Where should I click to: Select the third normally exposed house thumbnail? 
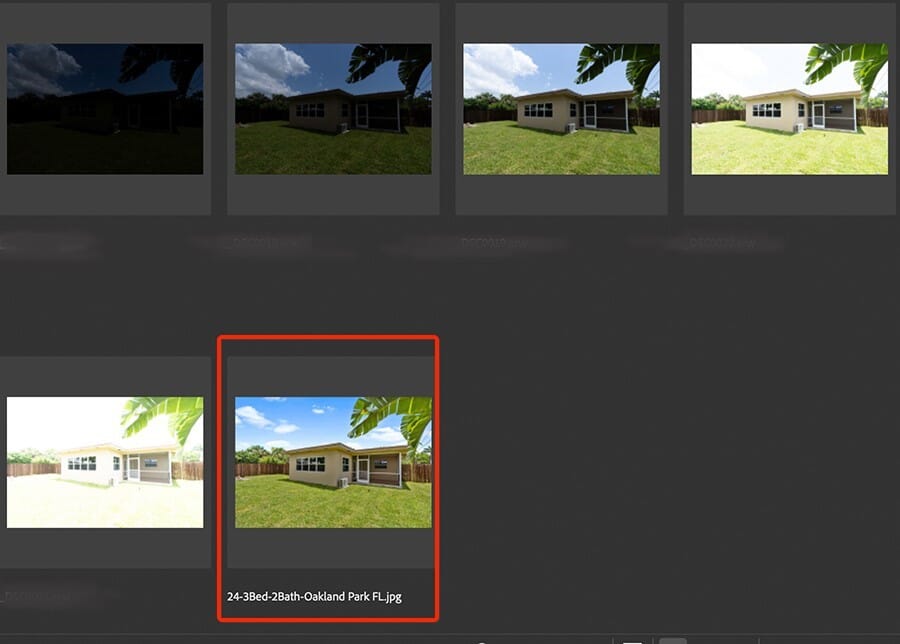pos(561,108)
